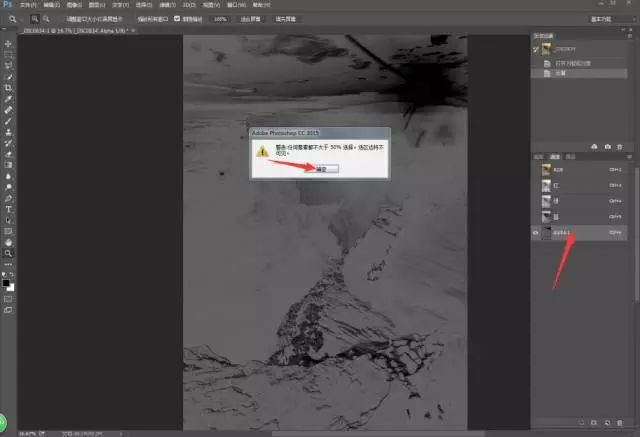This screenshot has height=437, width=640.
Task: Click the 100% zoom button in options bar
Action: point(218,18)
